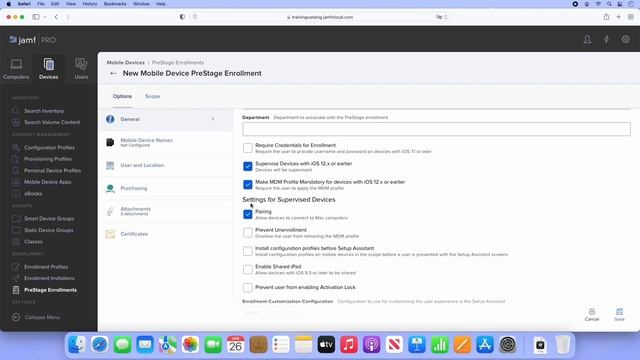Screen dimensions: 640x360
Task: Click the back arrow beside page title
Action: pyautogui.click(x=113, y=73)
